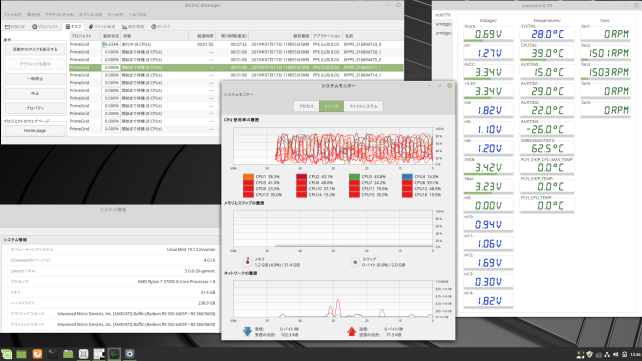Open the アクティビティ(A) menu

click(60, 15)
